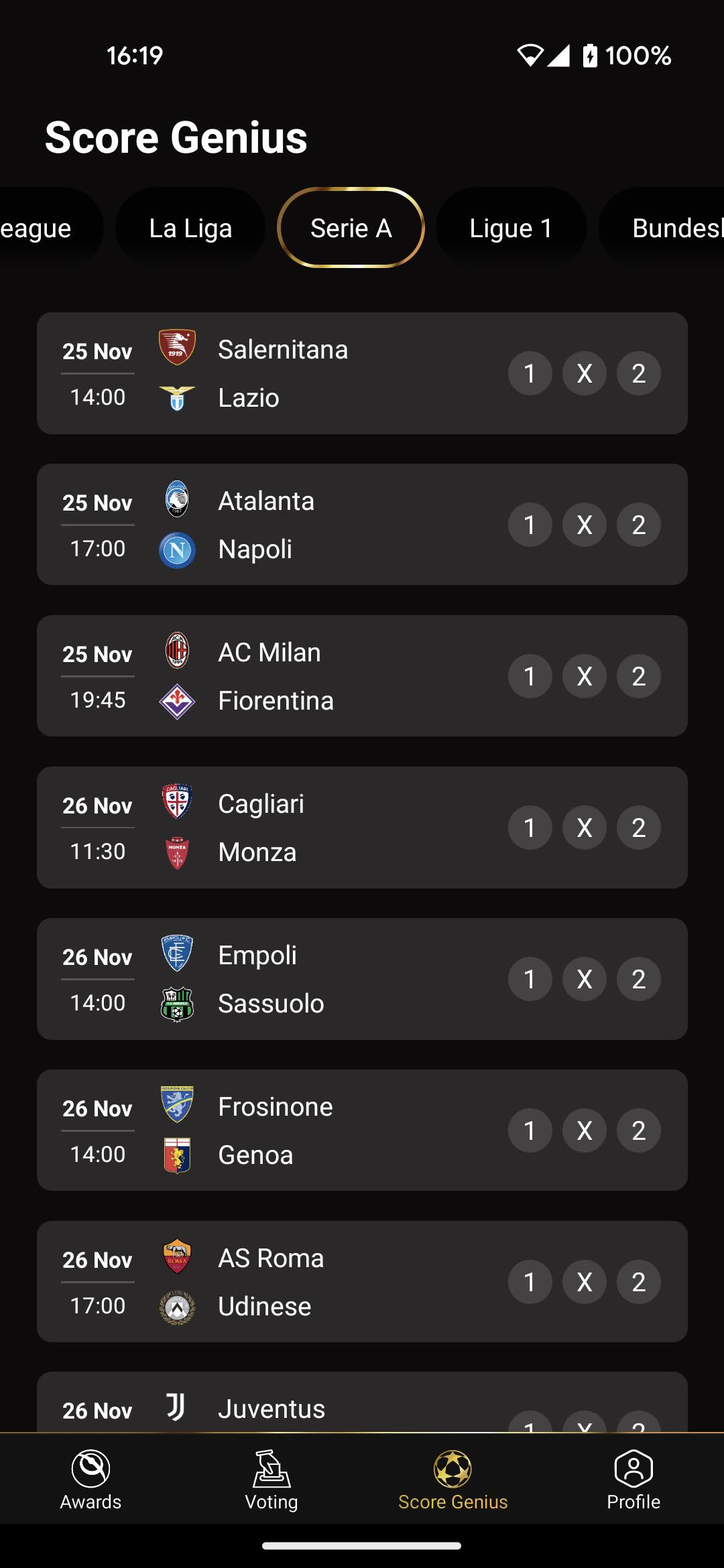Switch to the La Liga tab

pyautogui.click(x=190, y=228)
